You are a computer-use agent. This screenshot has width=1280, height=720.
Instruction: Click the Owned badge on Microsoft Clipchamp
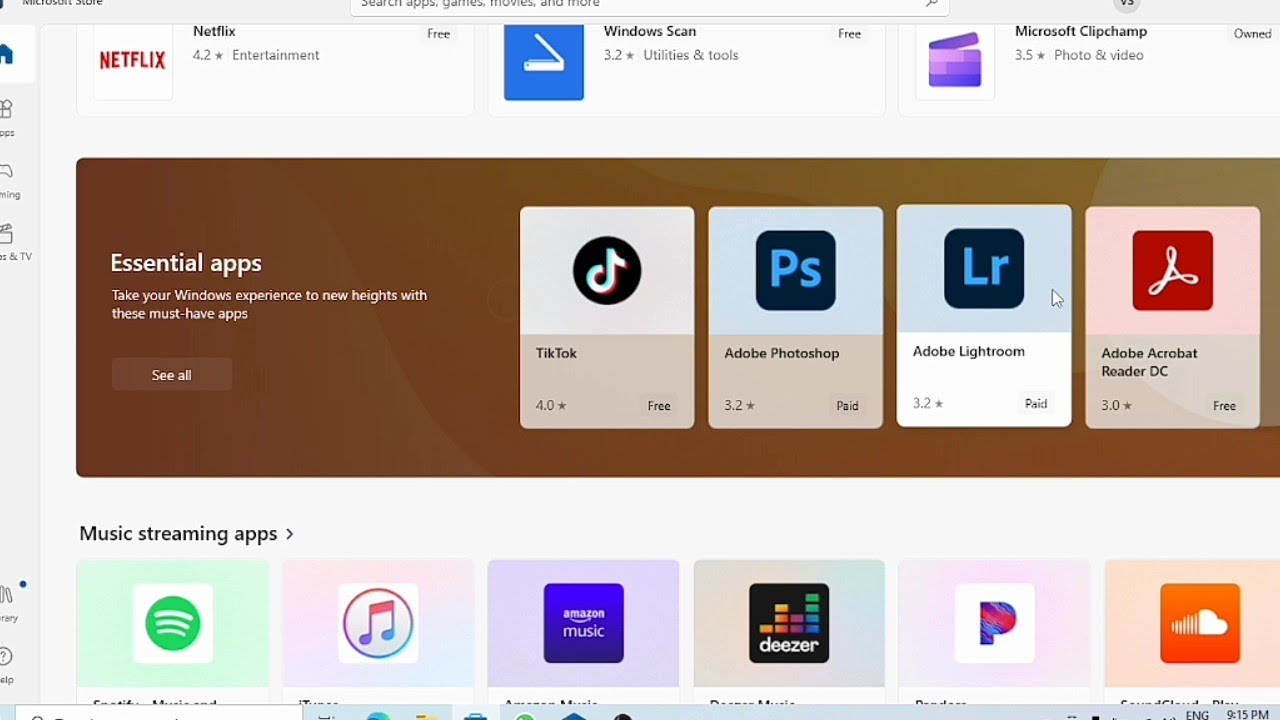point(1252,34)
